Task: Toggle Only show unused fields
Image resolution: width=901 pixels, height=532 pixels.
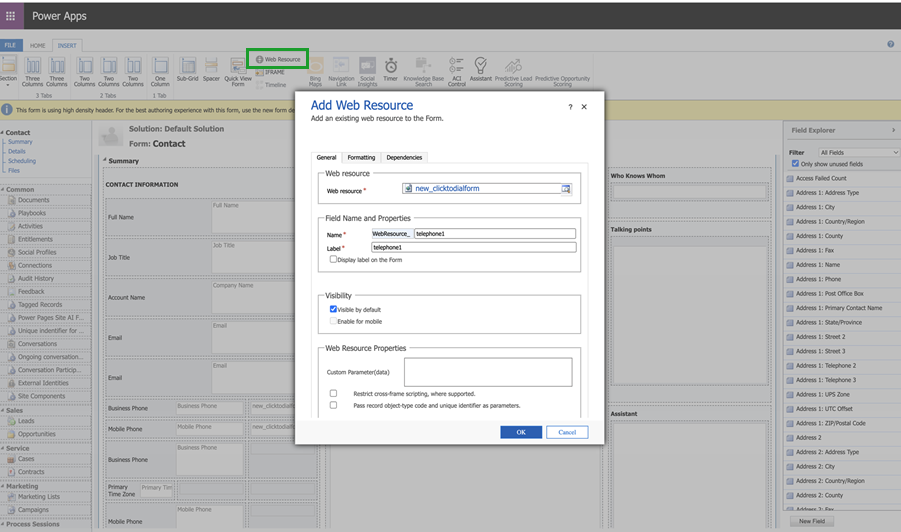Action: pyautogui.click(x=795, y=164)
